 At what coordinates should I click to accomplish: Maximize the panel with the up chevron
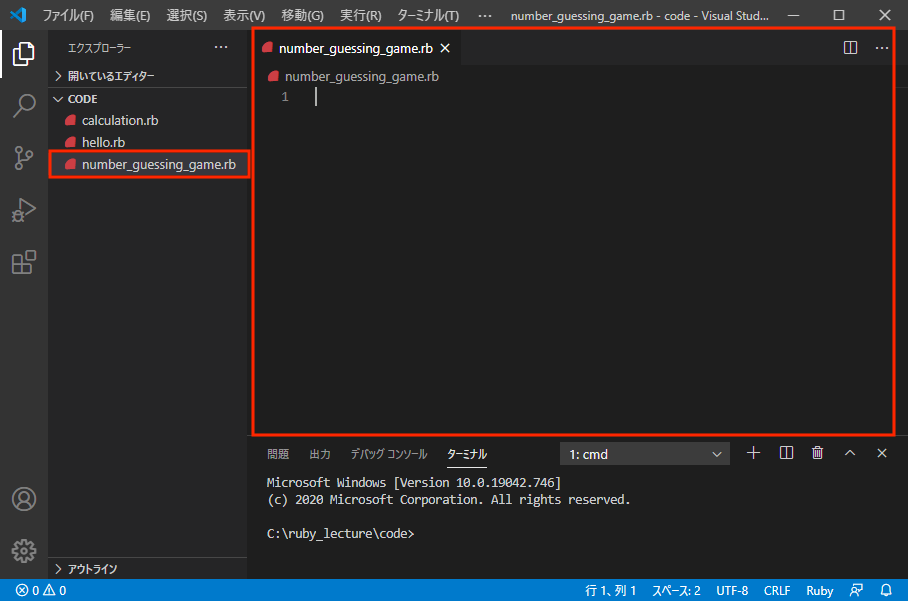850,453
